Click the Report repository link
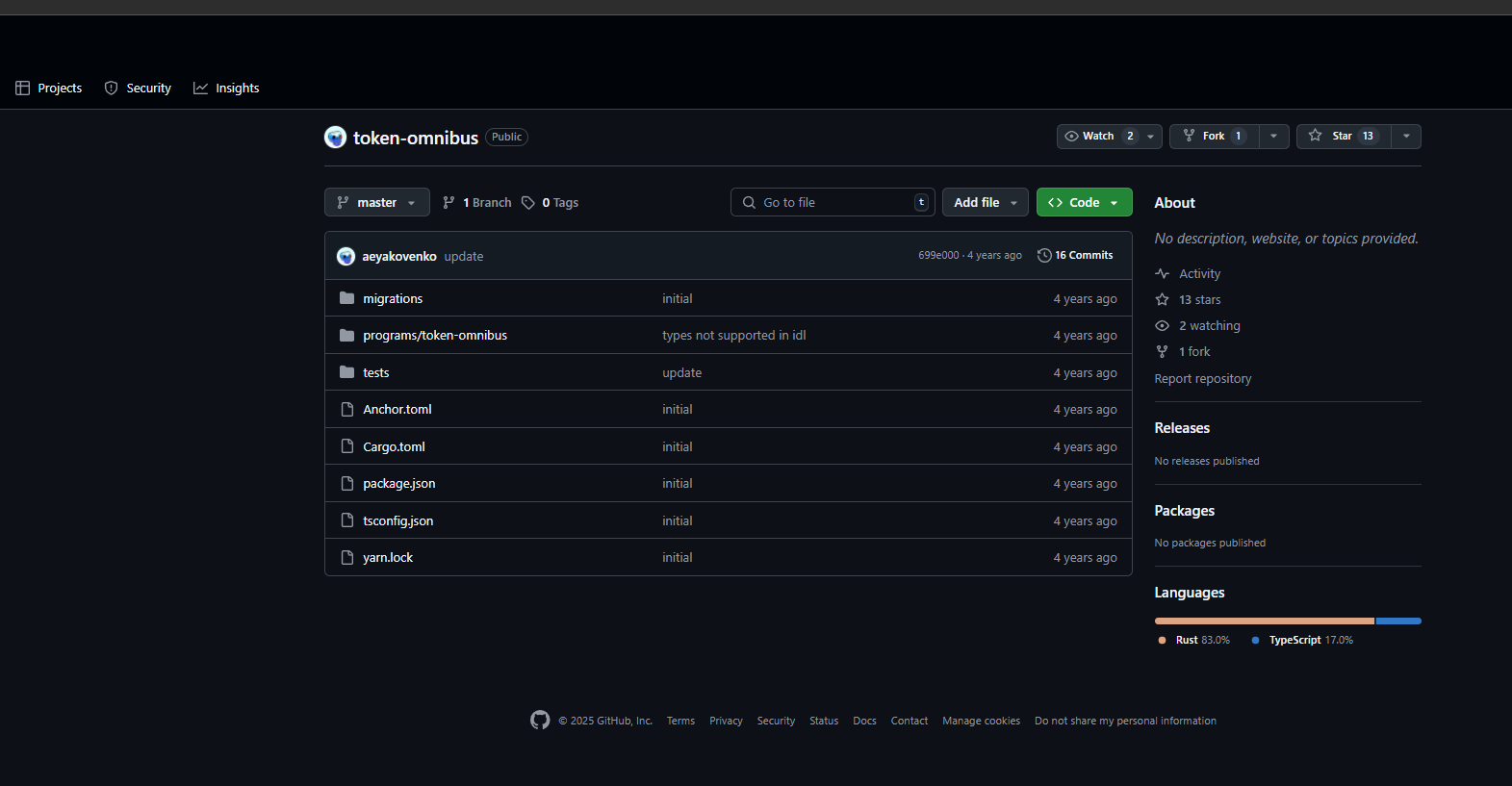 (1202, 378)
